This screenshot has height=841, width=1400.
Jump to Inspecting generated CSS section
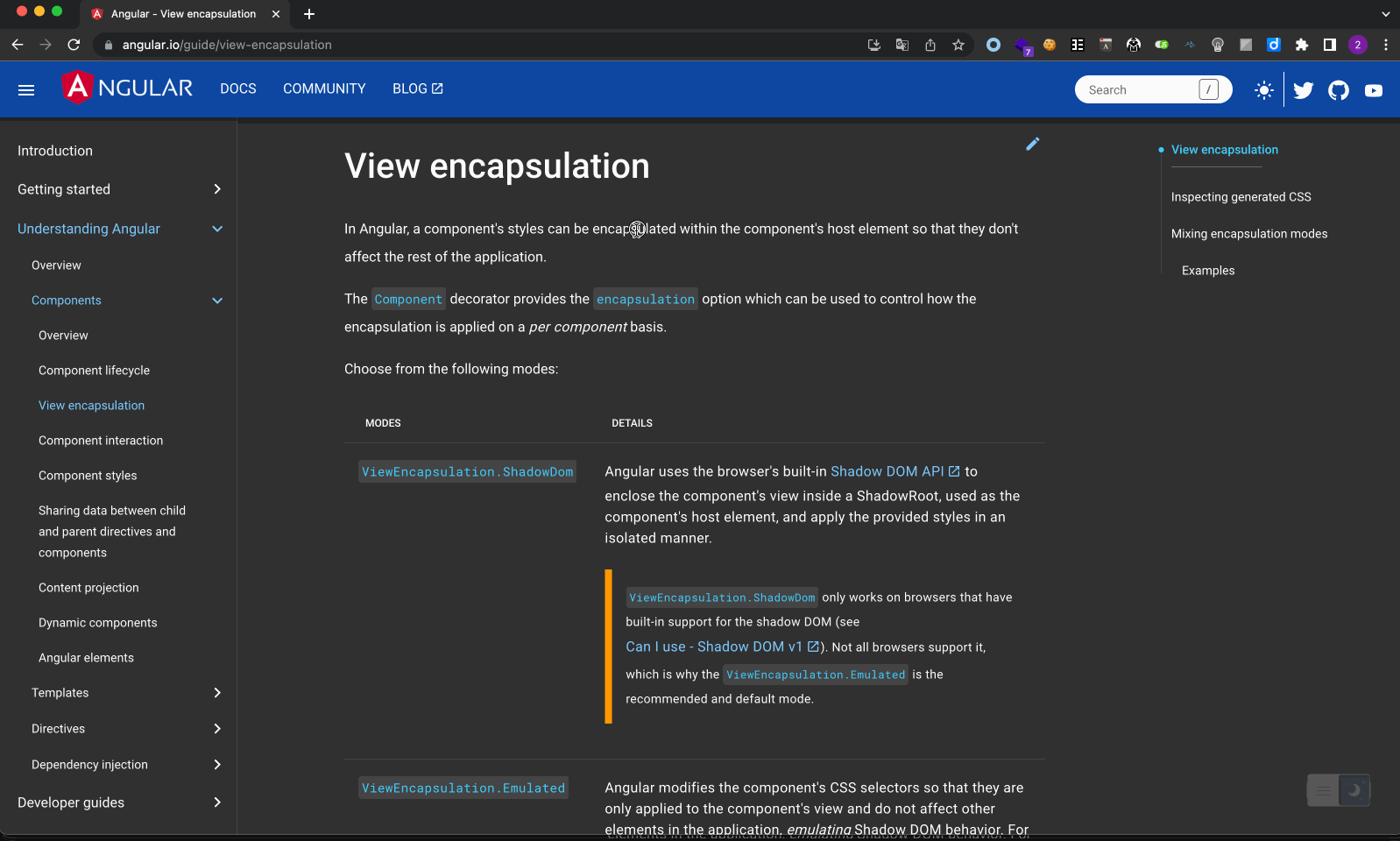click(x=1241, y=197)
